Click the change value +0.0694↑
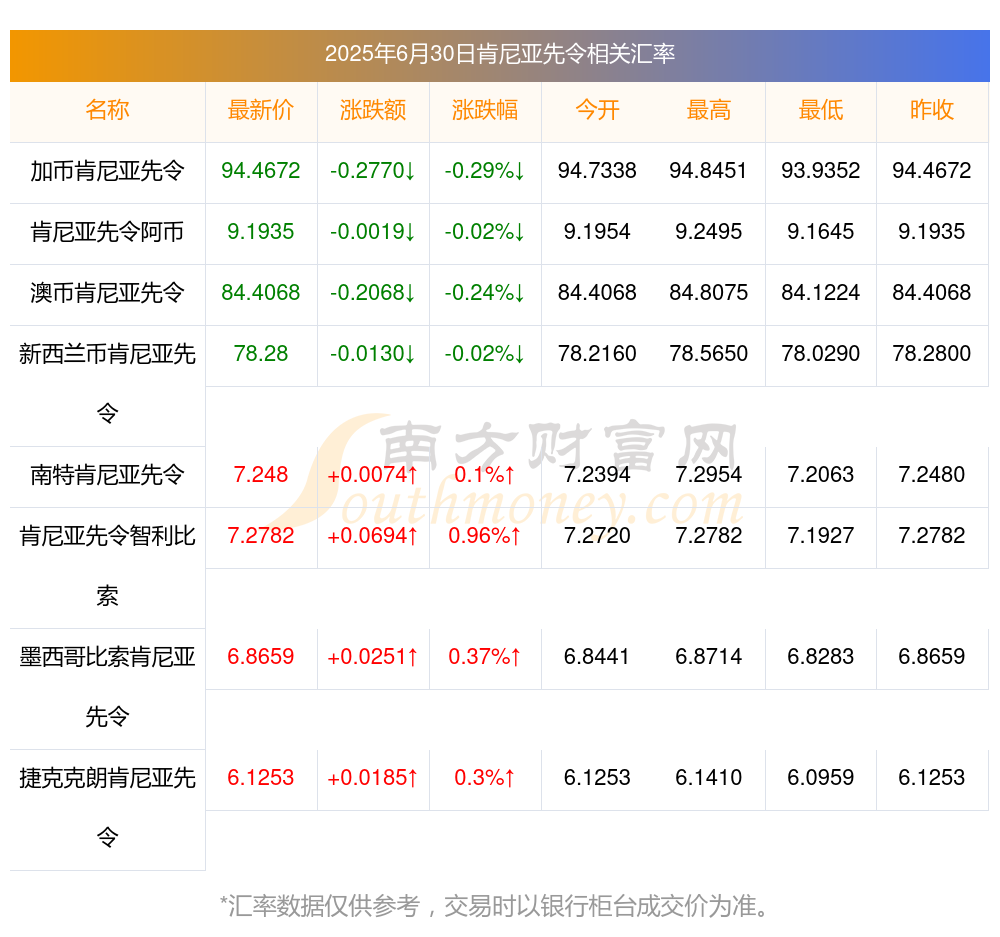This screenshot has width=1000, height=937. pyautogui.click(x=373, y=536)
